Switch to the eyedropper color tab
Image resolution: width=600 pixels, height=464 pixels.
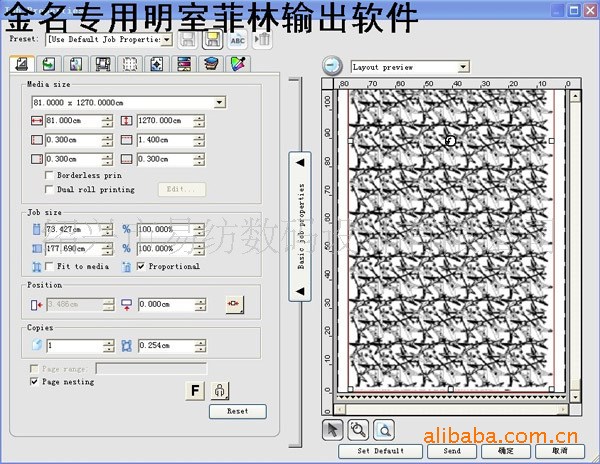click(x=237, y=64)
